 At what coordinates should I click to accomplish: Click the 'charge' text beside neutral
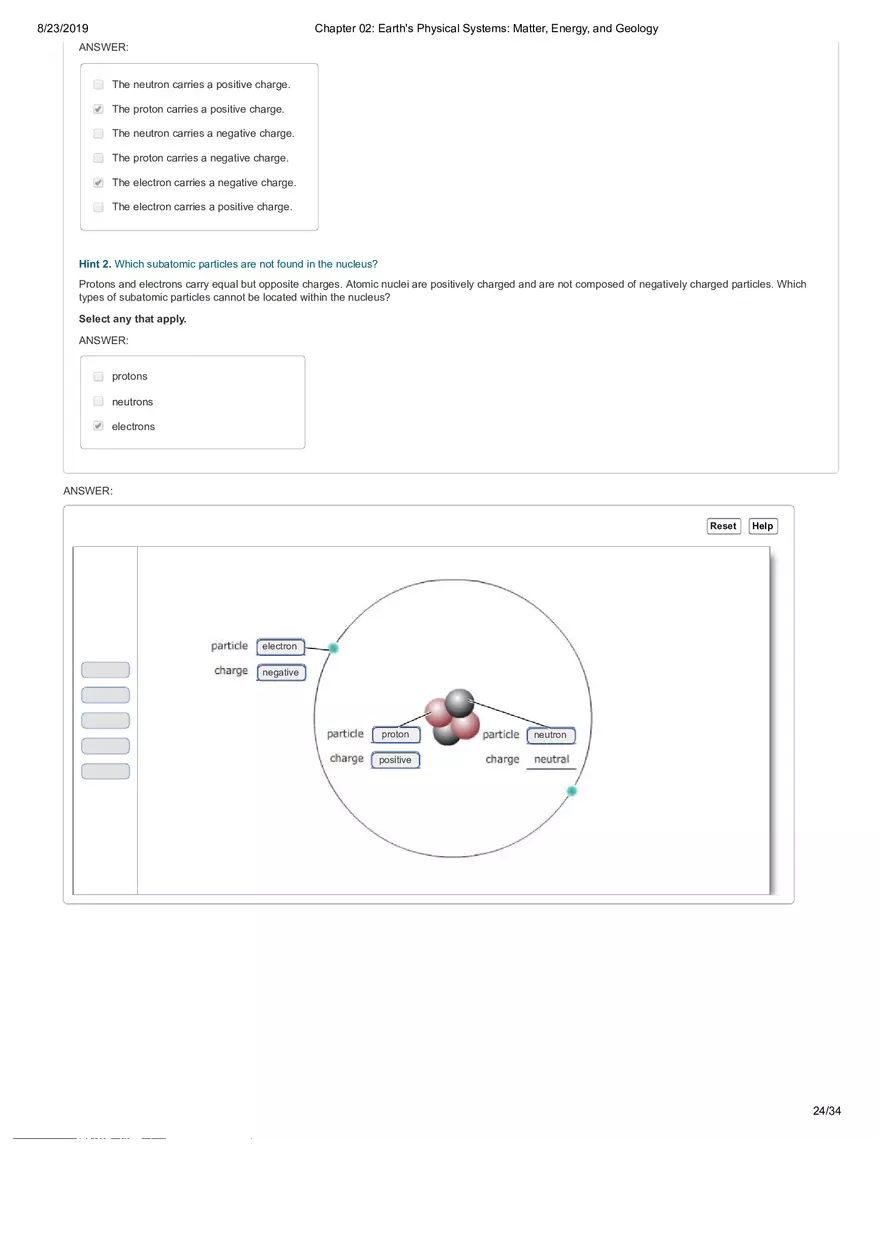pyautogui.click(x=502, y=760)
